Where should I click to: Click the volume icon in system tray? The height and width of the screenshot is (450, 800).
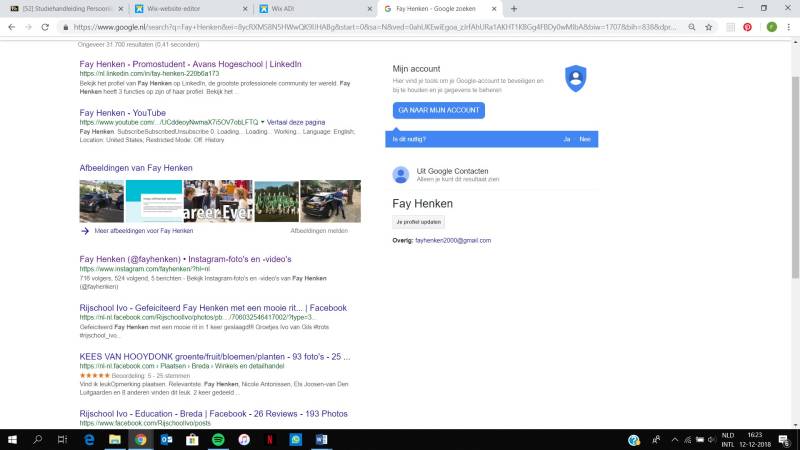coord(711,440)
